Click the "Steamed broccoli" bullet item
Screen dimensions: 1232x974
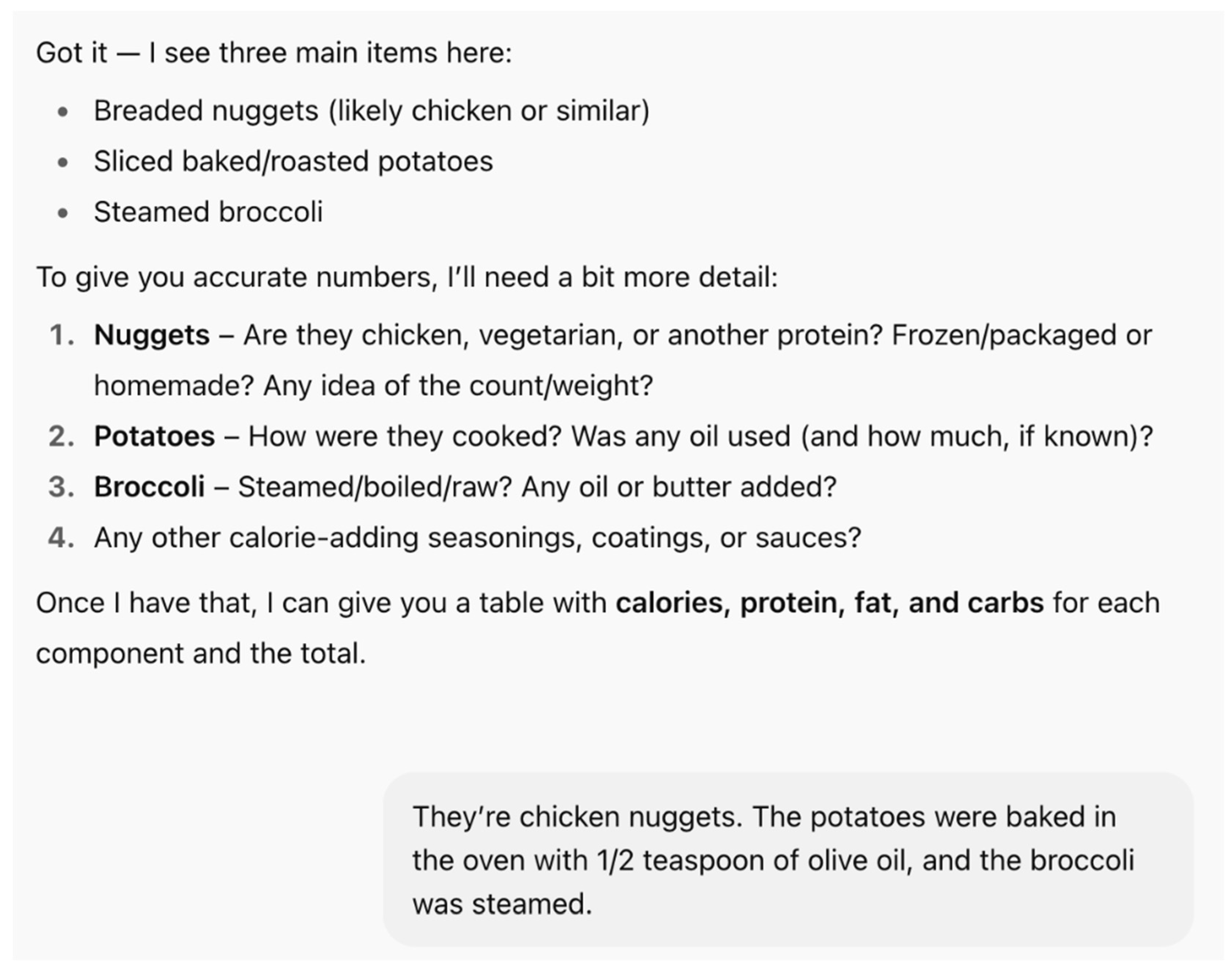(x=208, y=212)
